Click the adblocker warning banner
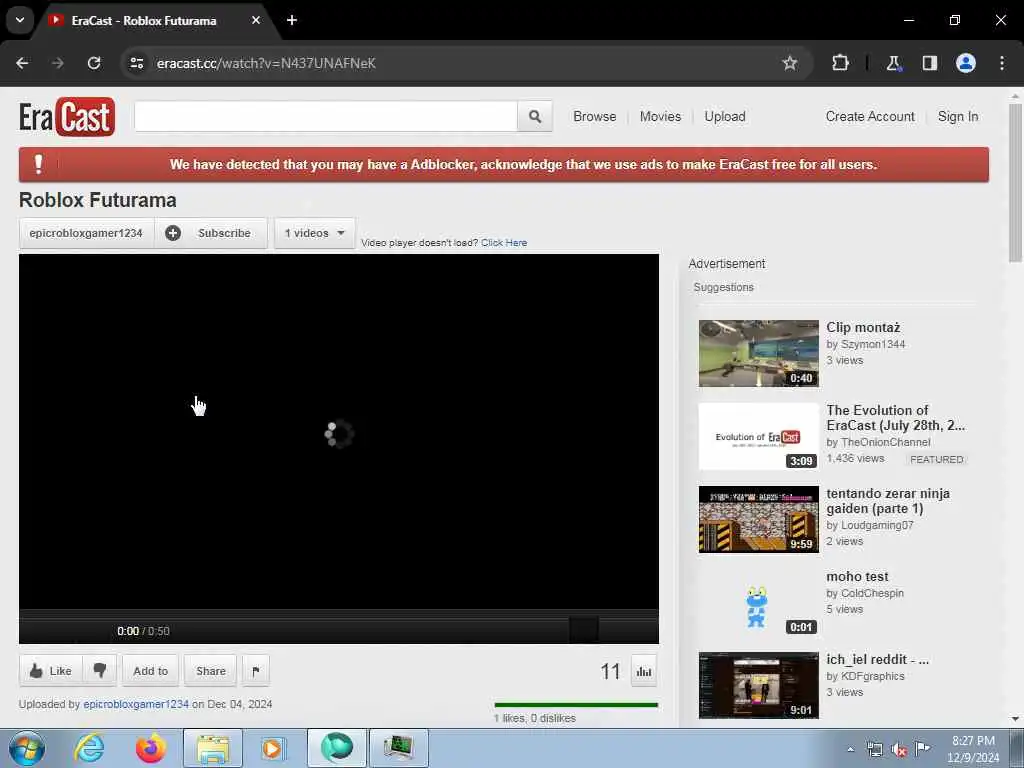Image resolution: width=1024 pixels, height=768 pixels. (x=504, y=165)
